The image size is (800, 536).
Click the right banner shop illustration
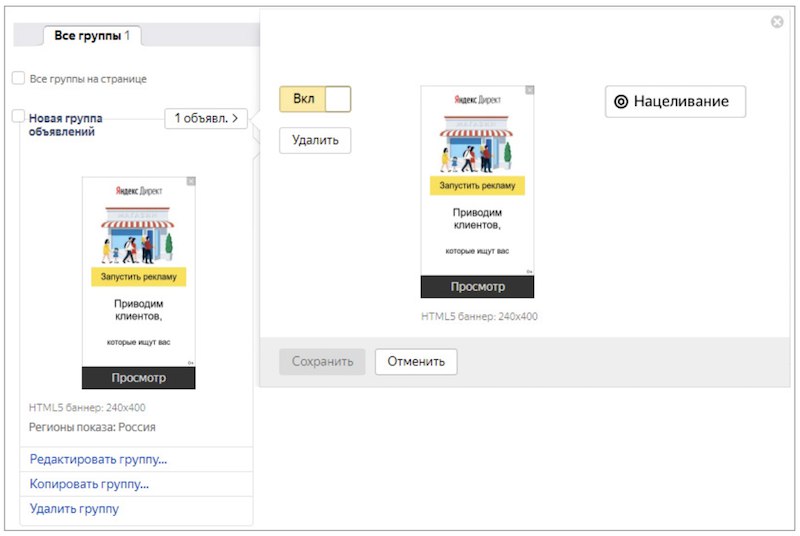(477, 144)
